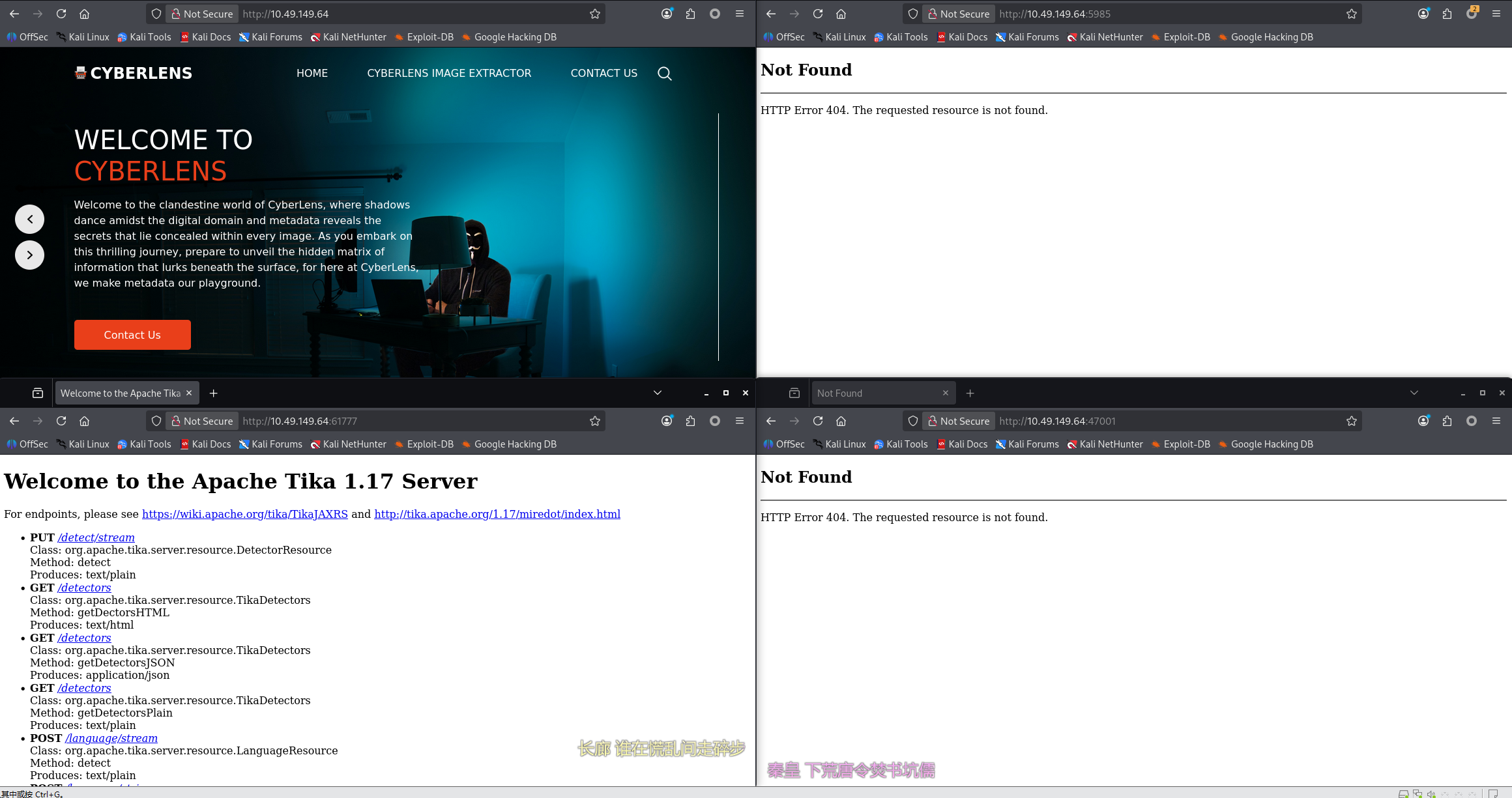Open new tab next to Not Found tab
This screenshot has height=798, width=1512.
pyautogui.click(x=970, y=393)
